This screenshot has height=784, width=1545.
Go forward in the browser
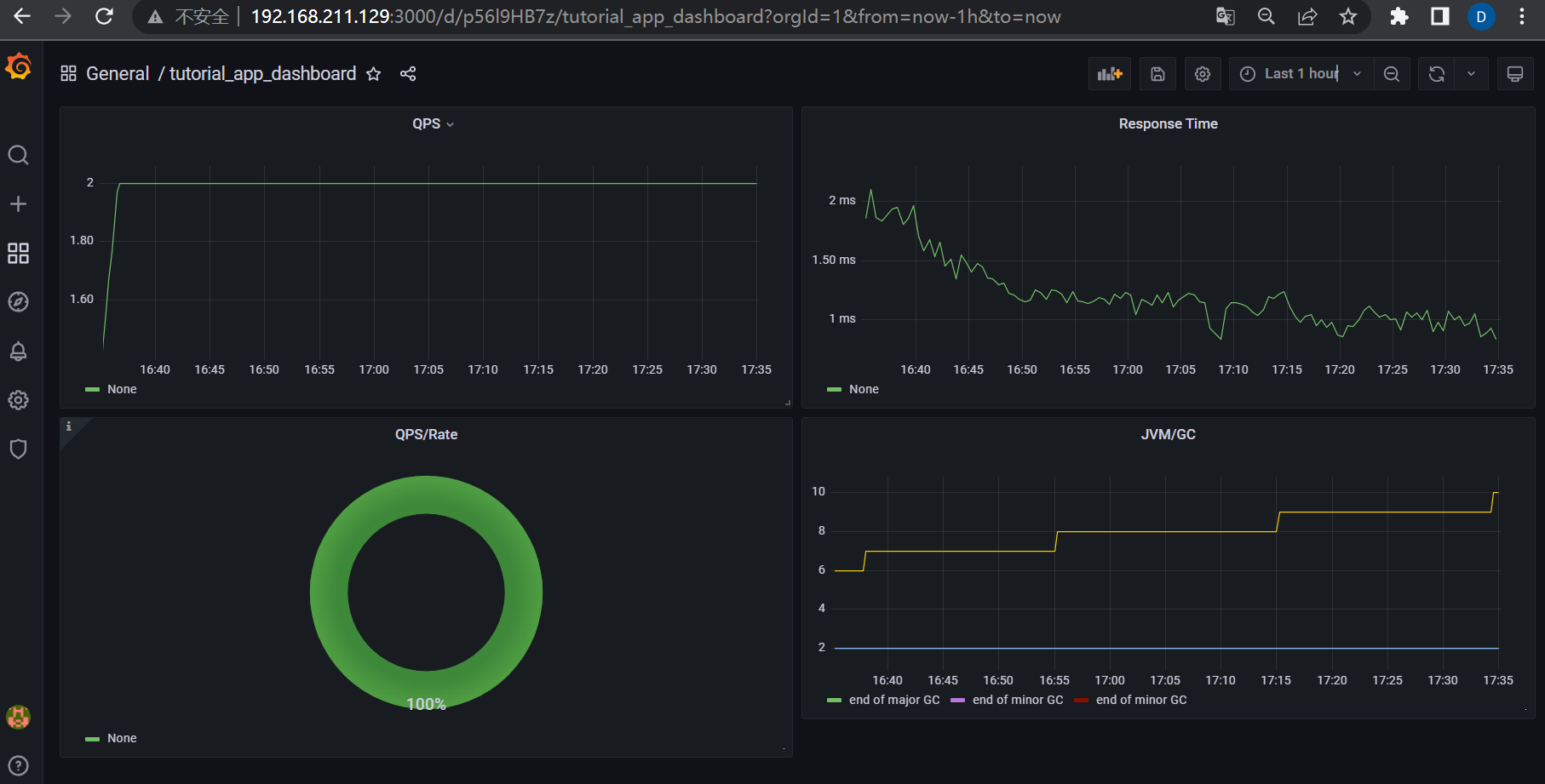(x=63, y=16)
